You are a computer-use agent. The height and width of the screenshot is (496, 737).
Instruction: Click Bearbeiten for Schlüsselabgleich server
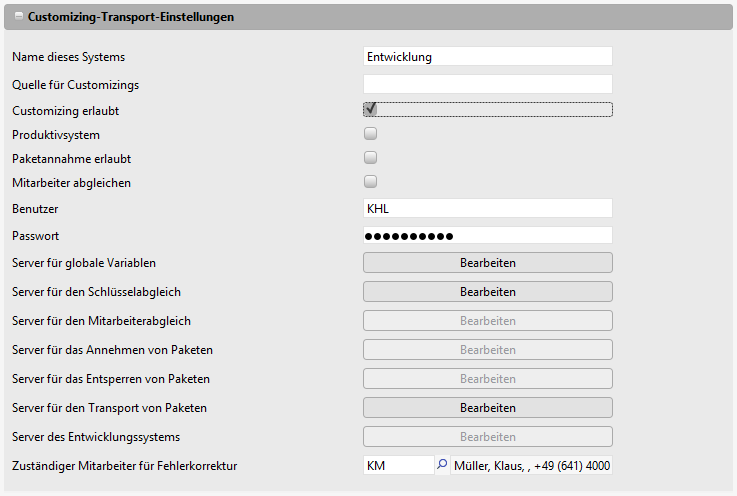click(x=487, y=292)
